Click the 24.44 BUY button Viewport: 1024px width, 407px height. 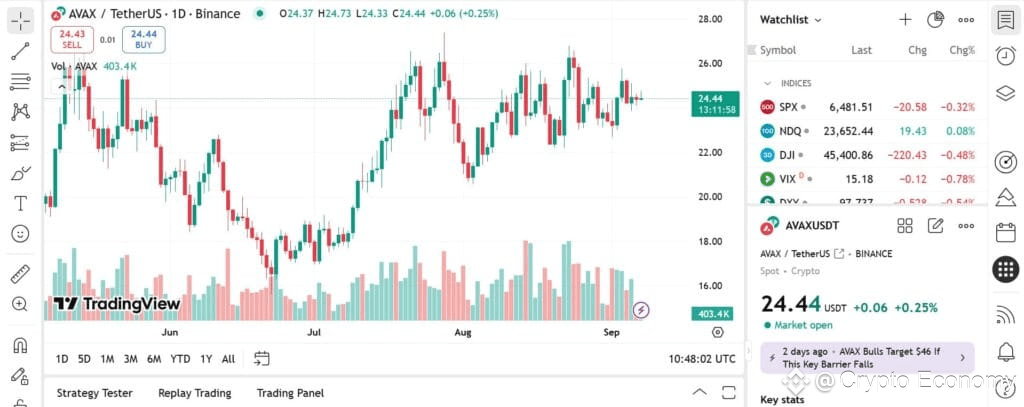coord(143,39)
